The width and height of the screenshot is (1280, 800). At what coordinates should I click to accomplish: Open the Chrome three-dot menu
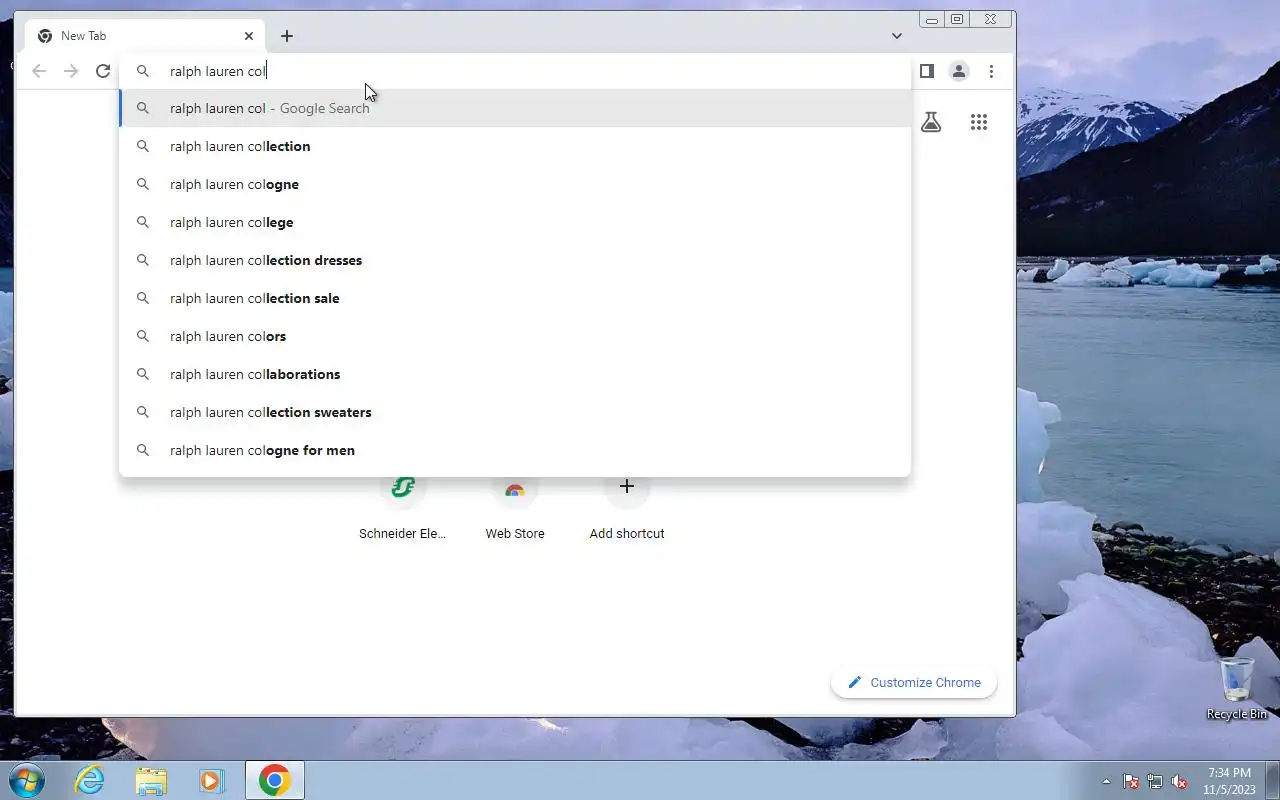coord(991,71)
